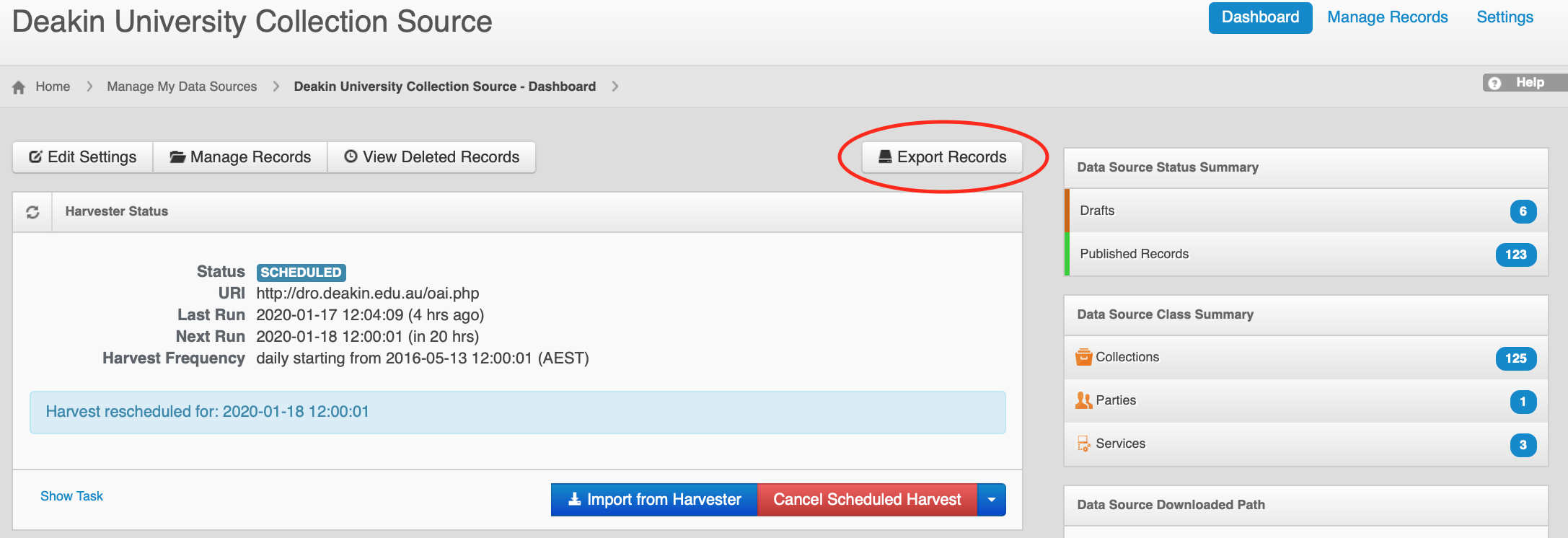The width and height of the screenshot is (1568, 538).
Task: Expand the Cancel Scheduled Harvest dropdown arrow
Action: tap(992, 500)
